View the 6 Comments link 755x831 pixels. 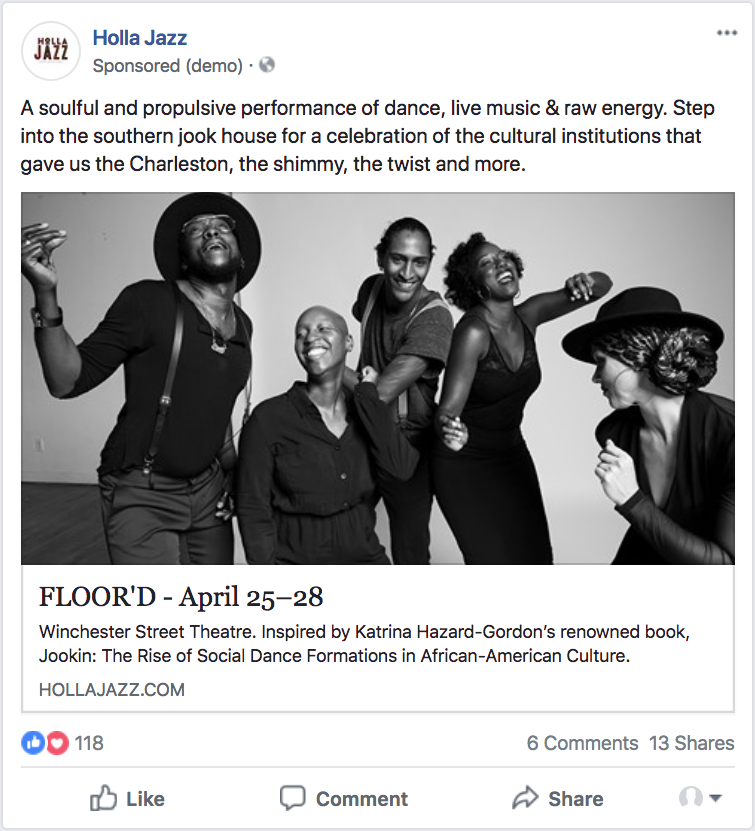[x=582, y=743]
